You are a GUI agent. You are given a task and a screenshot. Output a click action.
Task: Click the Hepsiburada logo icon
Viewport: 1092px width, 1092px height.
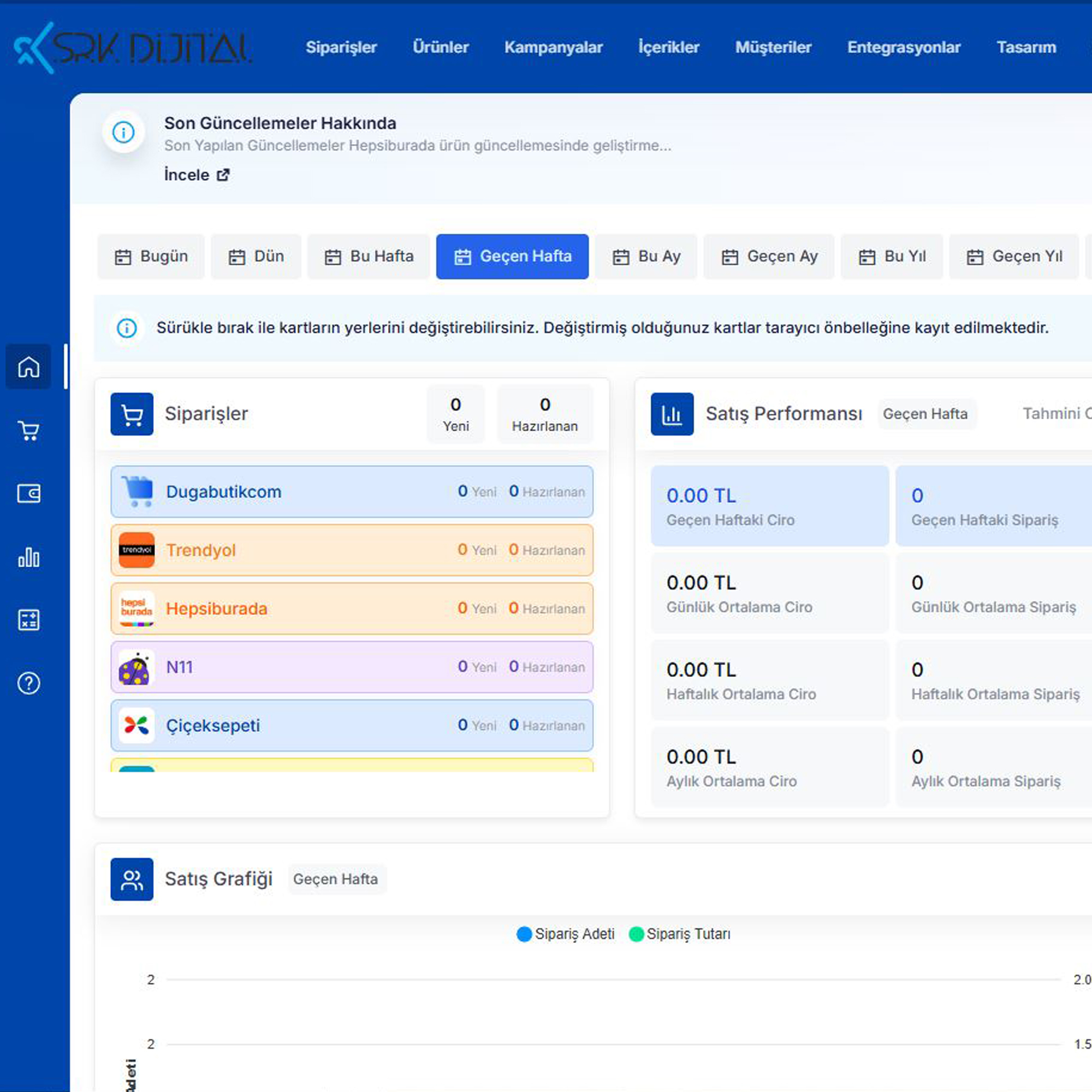(137, 609)
